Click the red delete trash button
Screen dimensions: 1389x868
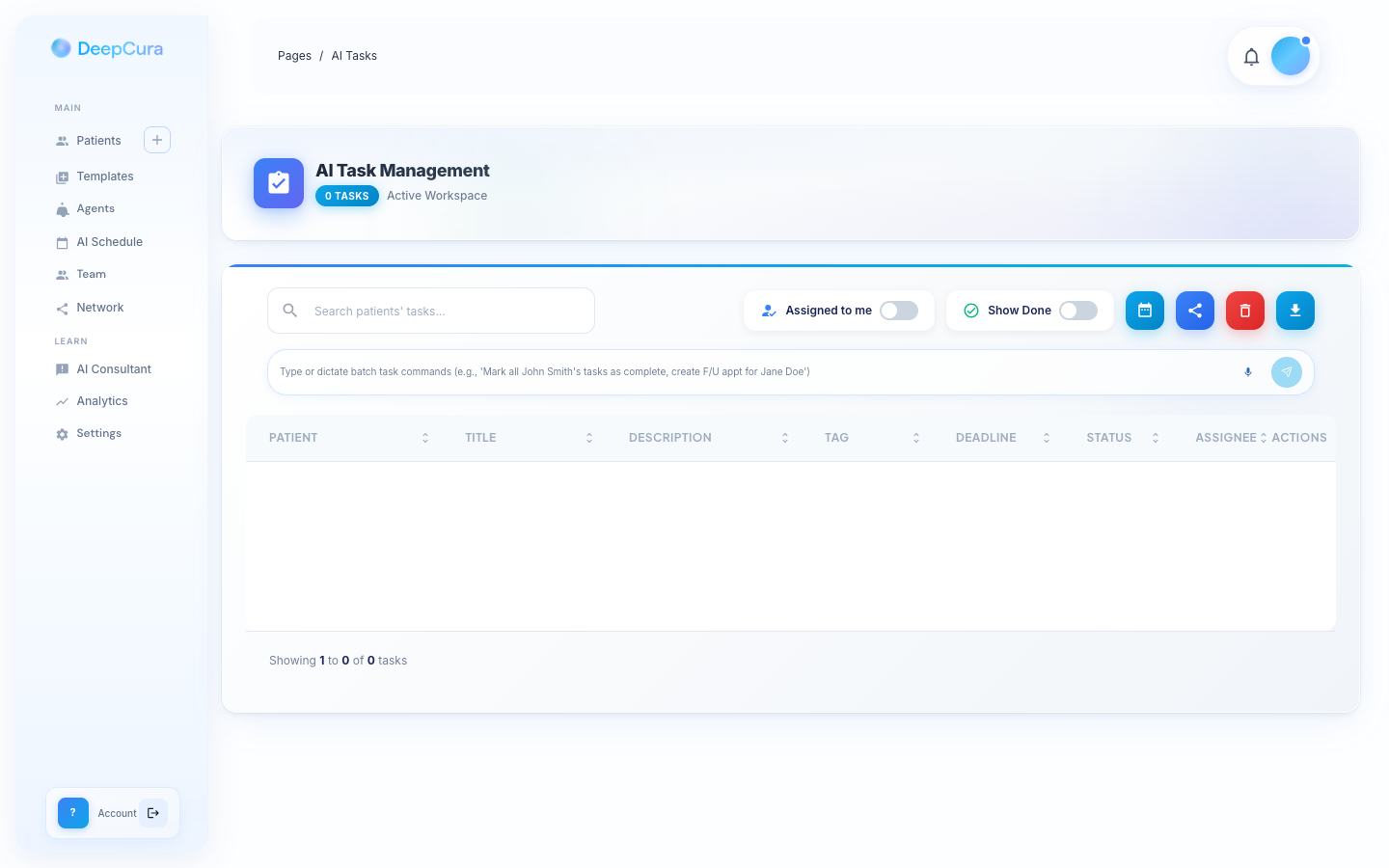[x=1245, y=311]
